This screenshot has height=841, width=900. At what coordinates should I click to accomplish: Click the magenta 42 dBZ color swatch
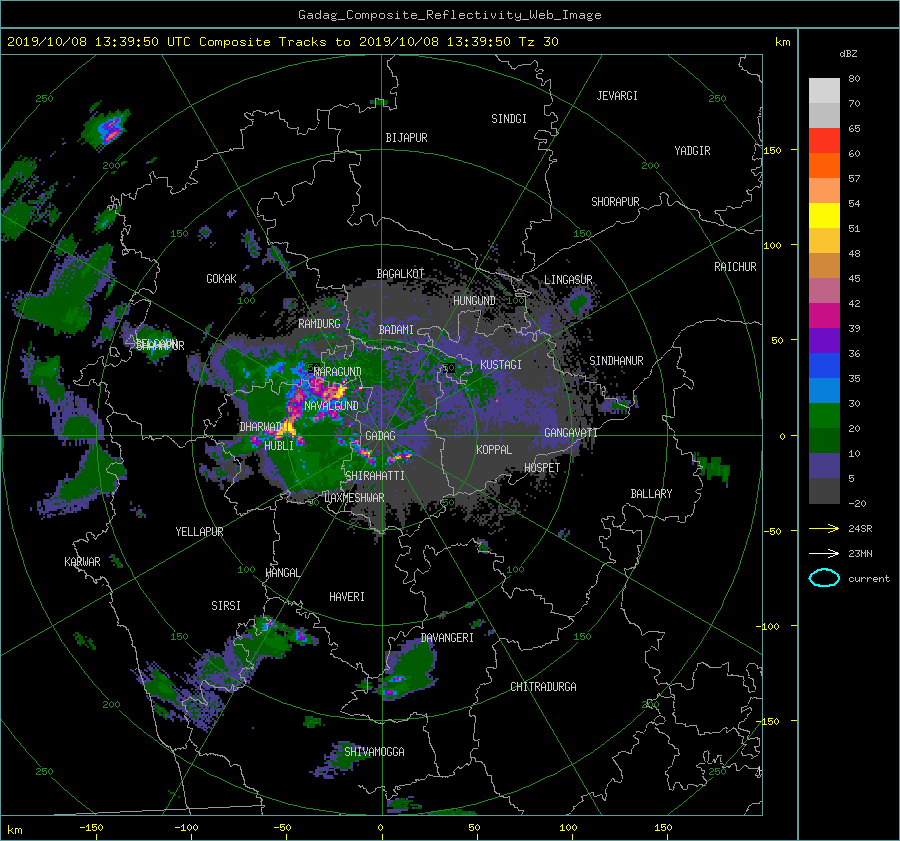pos(824,315)
